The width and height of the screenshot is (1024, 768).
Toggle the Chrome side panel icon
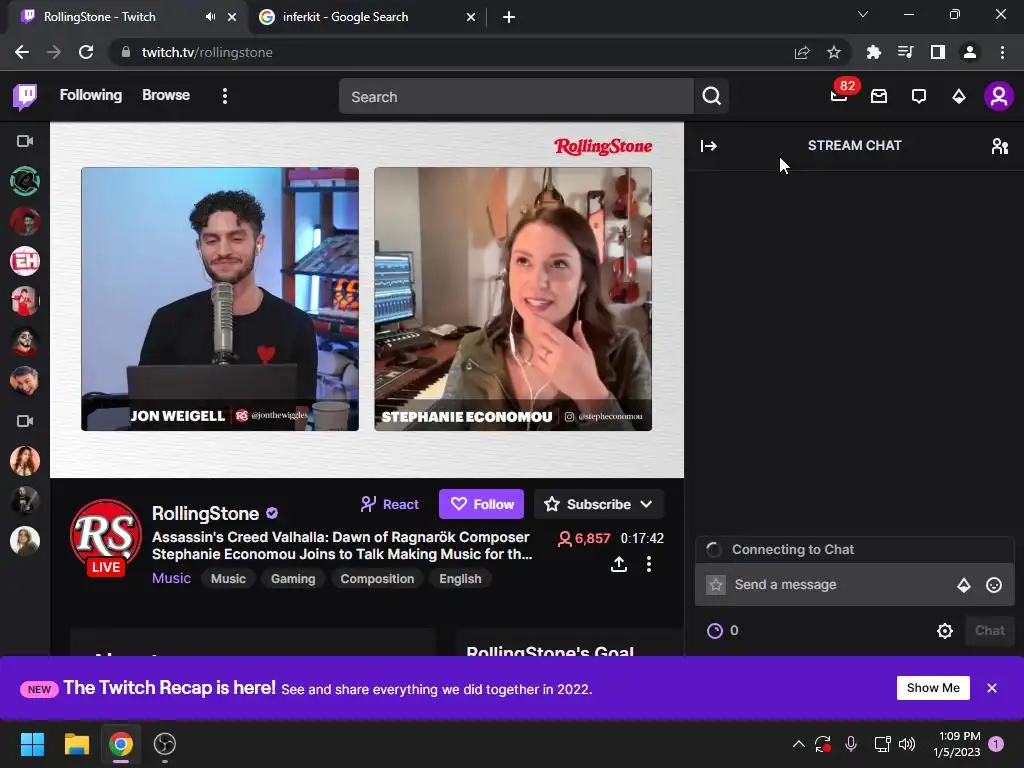click(938, 52)
